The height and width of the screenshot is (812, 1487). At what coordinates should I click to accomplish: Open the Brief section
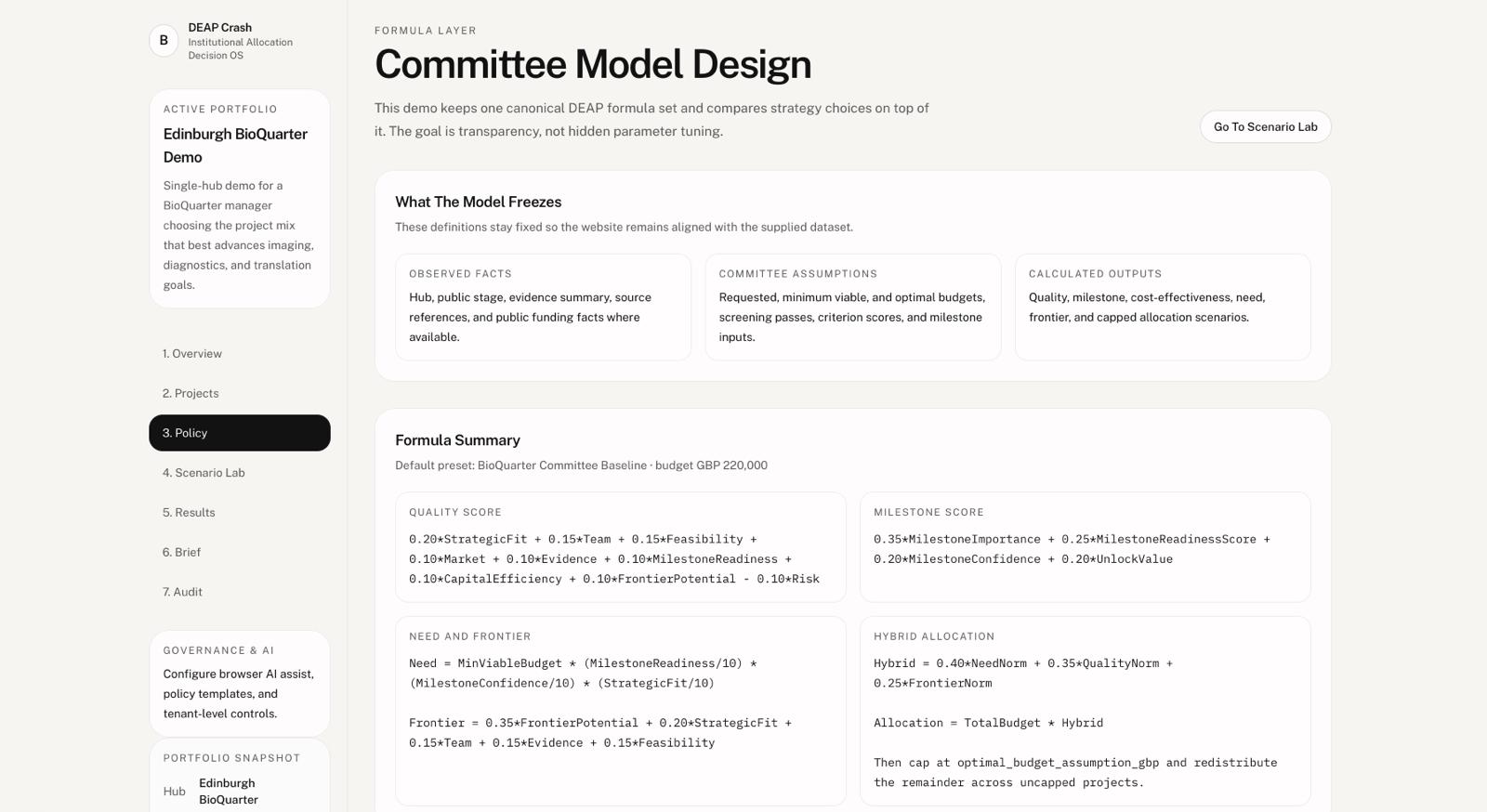tap(181, 553)
